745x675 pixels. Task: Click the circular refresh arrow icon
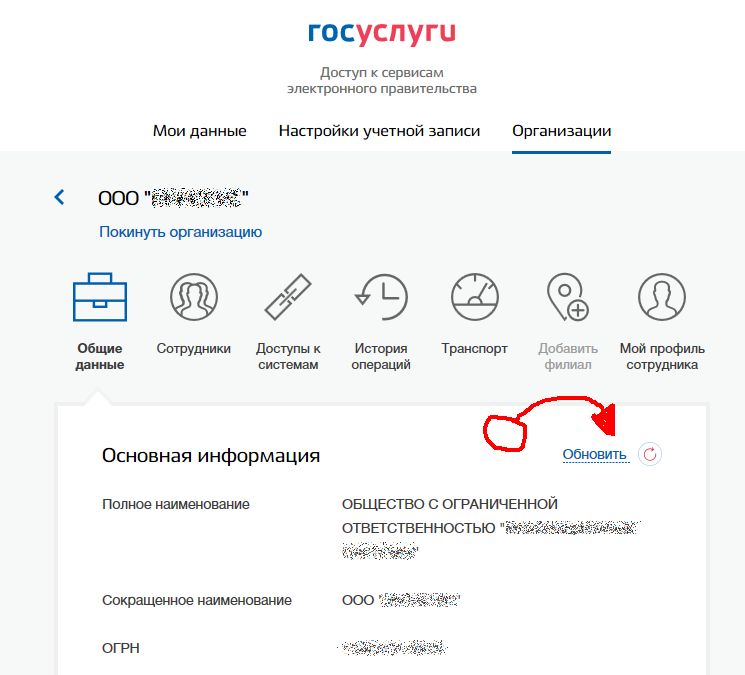click(x=649, y=454)
